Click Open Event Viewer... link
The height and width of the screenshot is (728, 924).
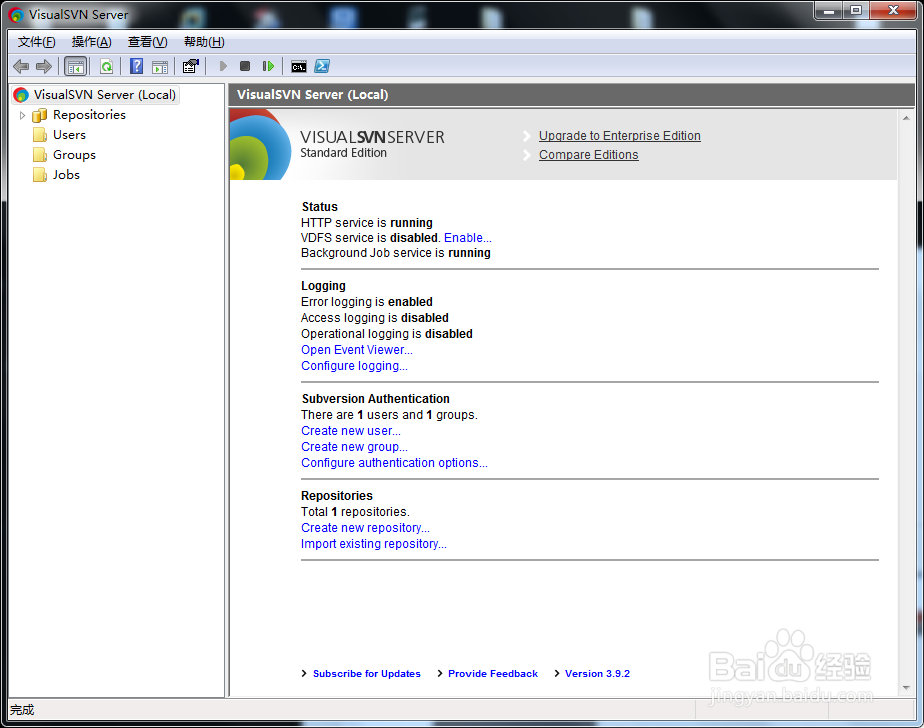click(357, 350)
